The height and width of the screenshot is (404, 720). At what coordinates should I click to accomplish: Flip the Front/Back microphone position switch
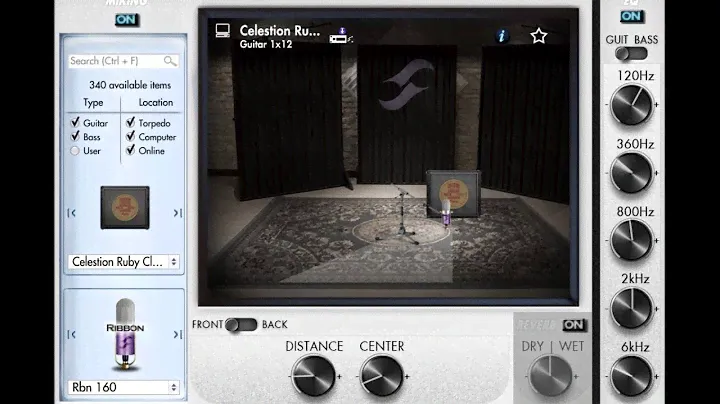[241, 325]
